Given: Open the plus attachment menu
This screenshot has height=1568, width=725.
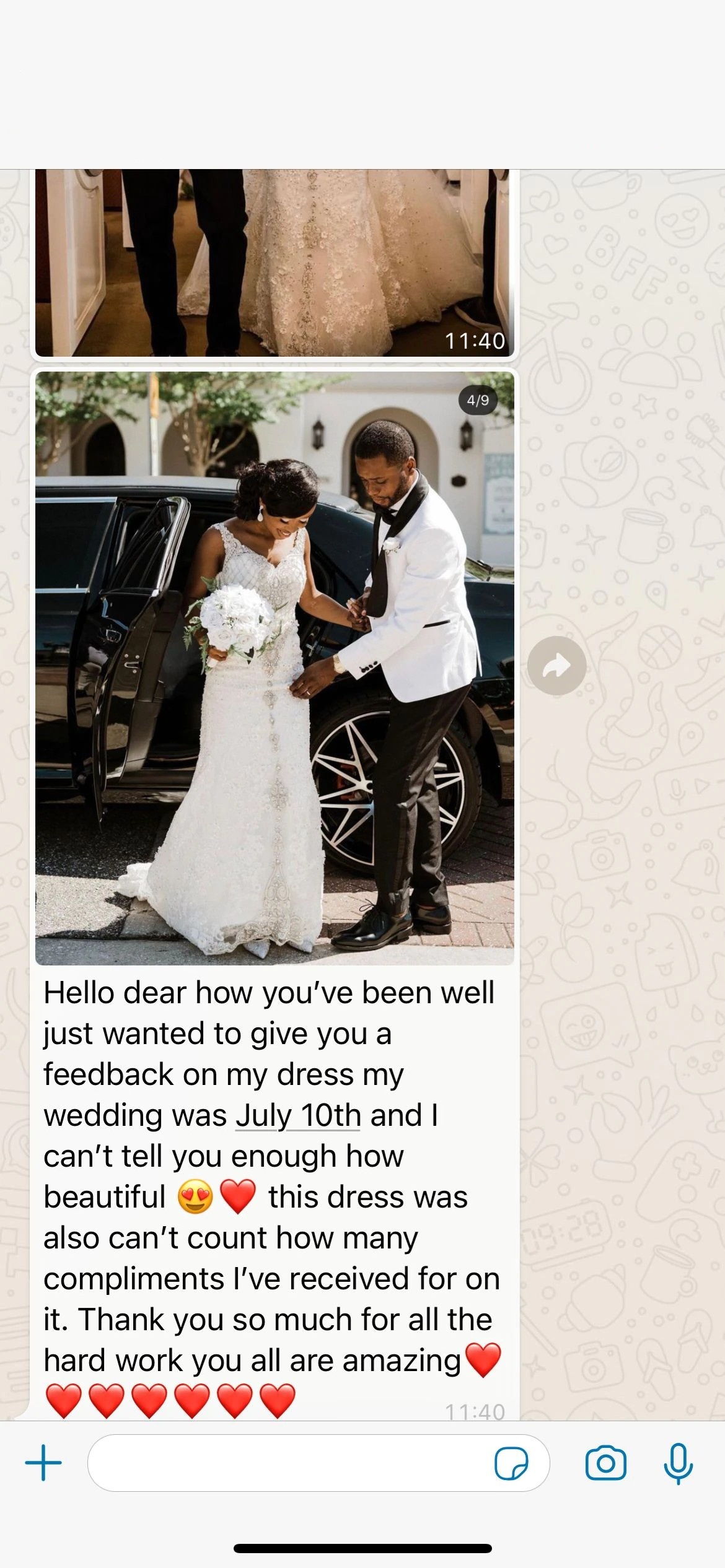Looking at the screenshot, I should 43,1463.
